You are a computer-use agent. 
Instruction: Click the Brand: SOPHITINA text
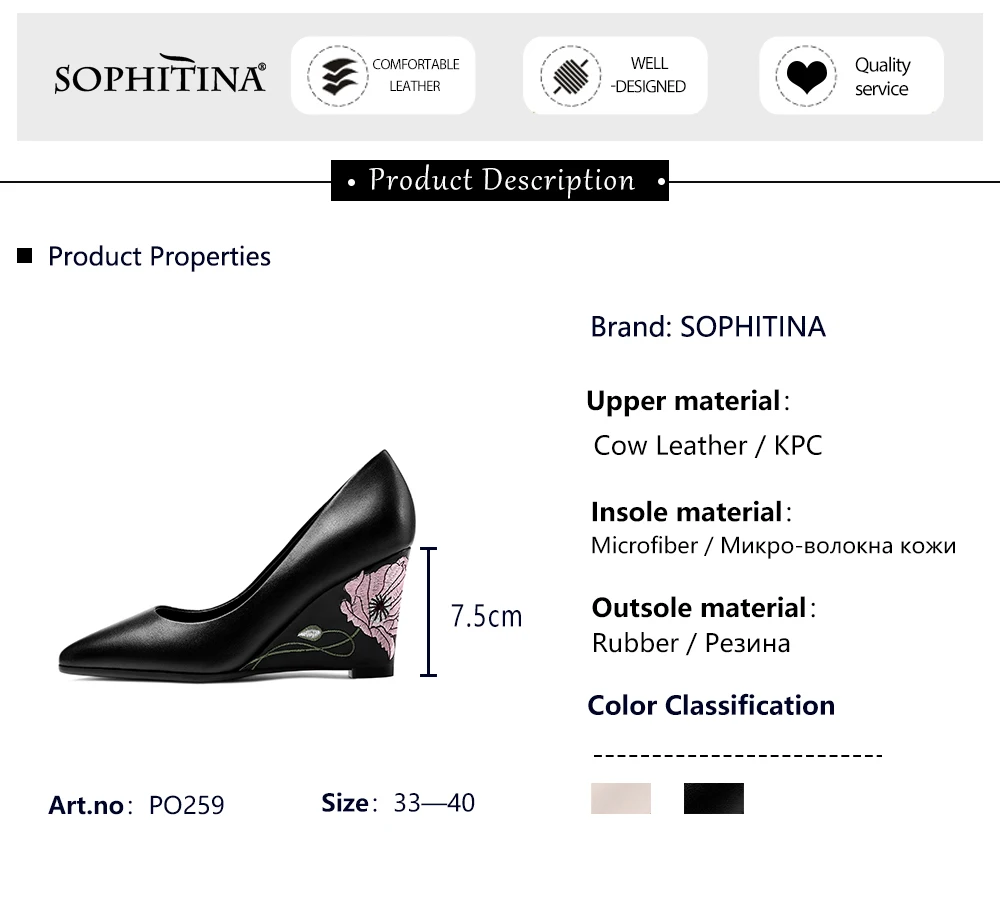tap(708, 327)
